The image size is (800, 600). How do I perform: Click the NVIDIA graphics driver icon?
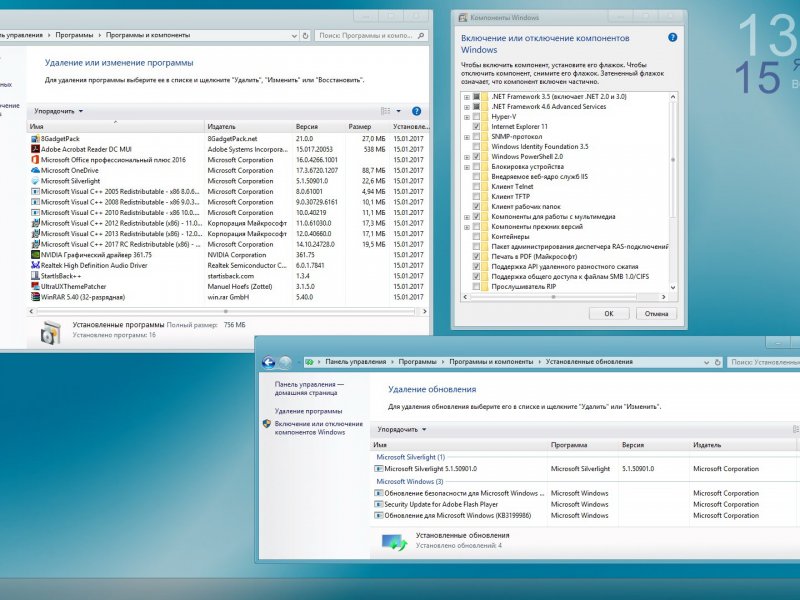[x=35, y=255]
